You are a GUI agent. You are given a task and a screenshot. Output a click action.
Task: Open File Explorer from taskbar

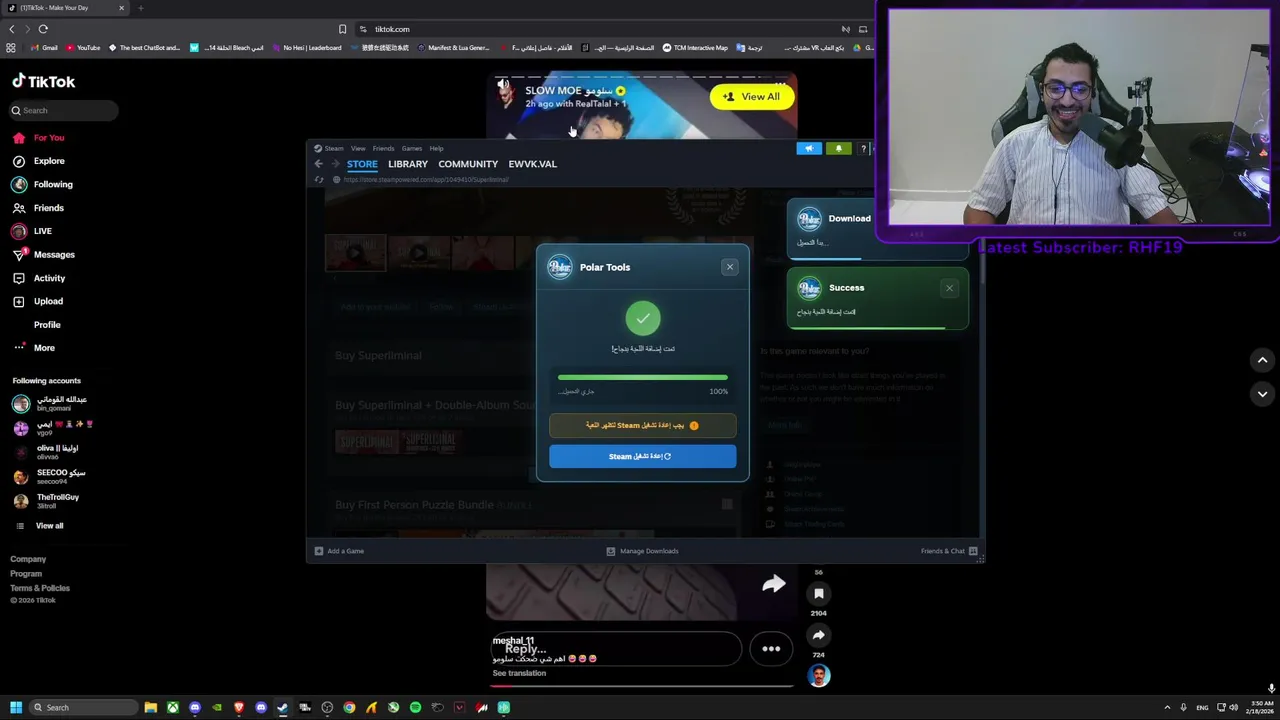point(151,708)
